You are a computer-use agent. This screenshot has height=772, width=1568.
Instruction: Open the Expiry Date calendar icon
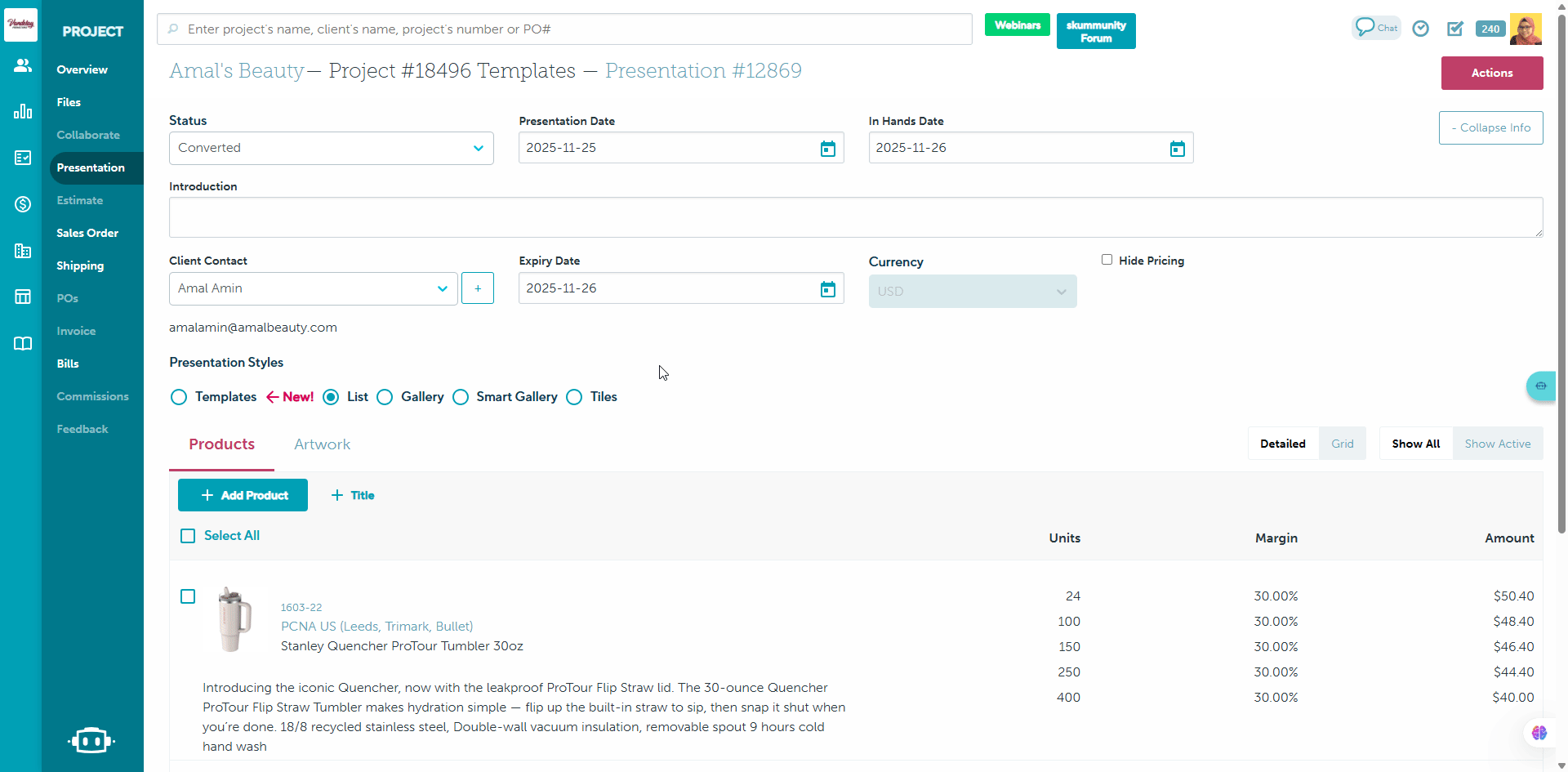coord(827,289)
